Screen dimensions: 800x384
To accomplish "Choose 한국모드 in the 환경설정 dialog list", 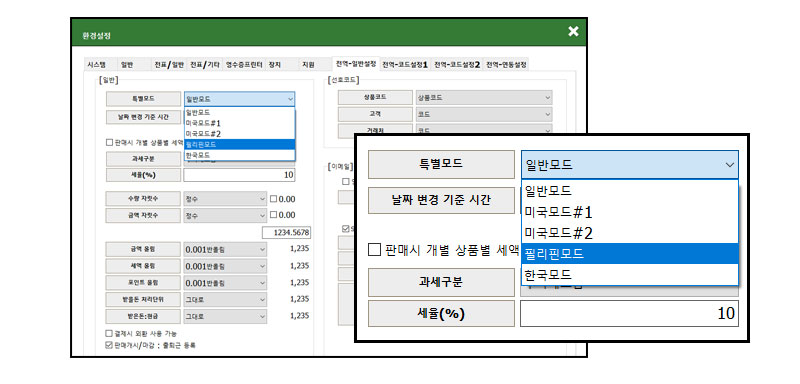I will click(239, 155).
